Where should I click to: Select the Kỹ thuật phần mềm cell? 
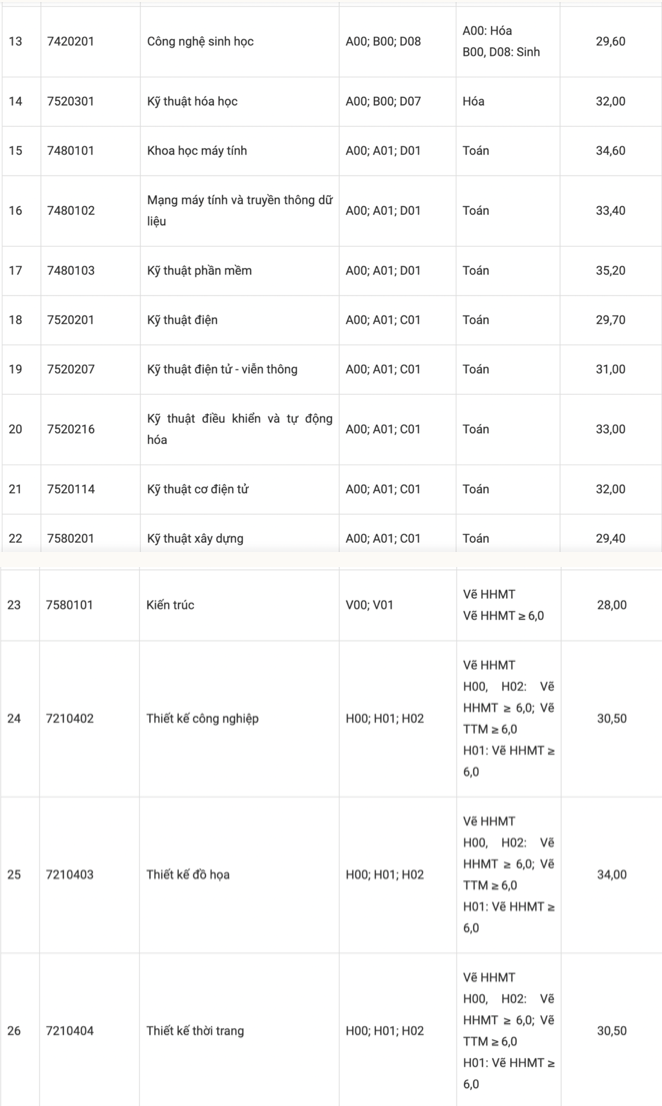click(x=199, y=271)
